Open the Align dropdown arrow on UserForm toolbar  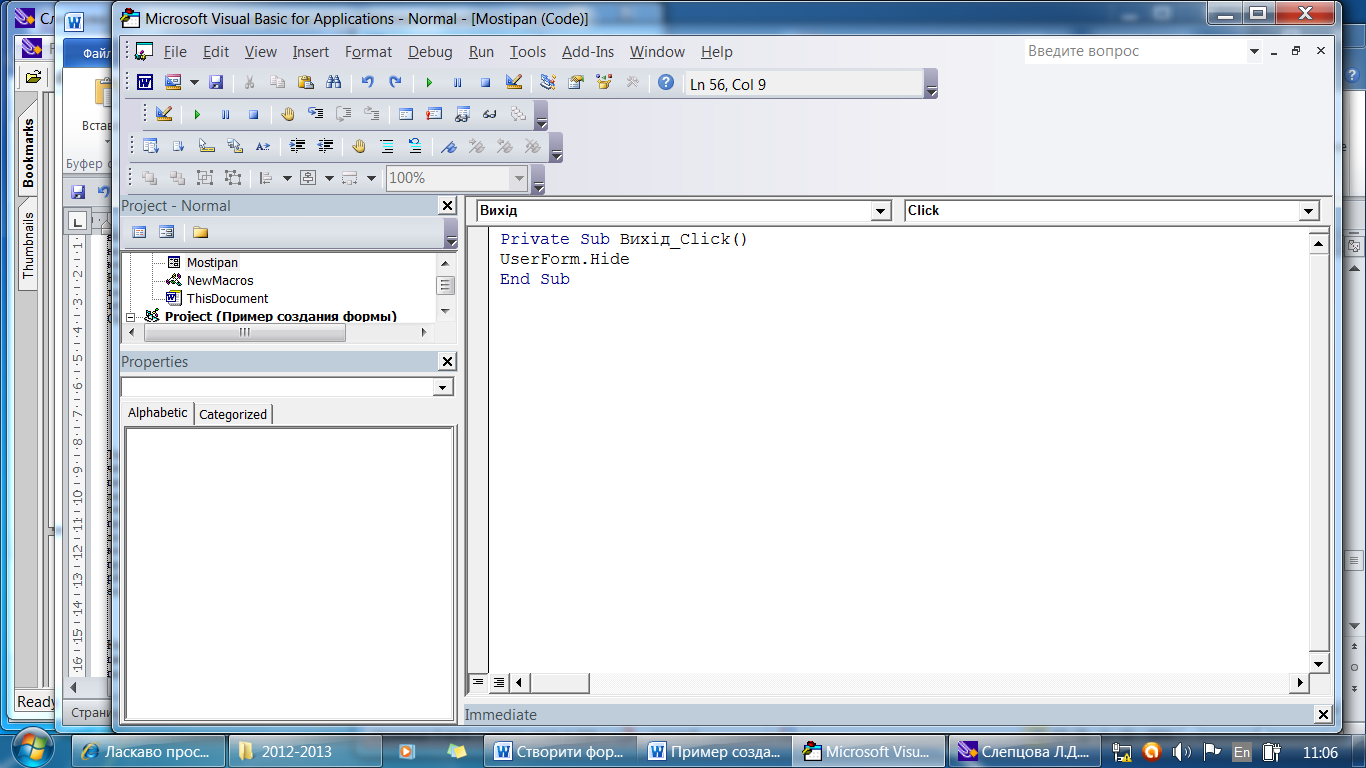point(287,178)
